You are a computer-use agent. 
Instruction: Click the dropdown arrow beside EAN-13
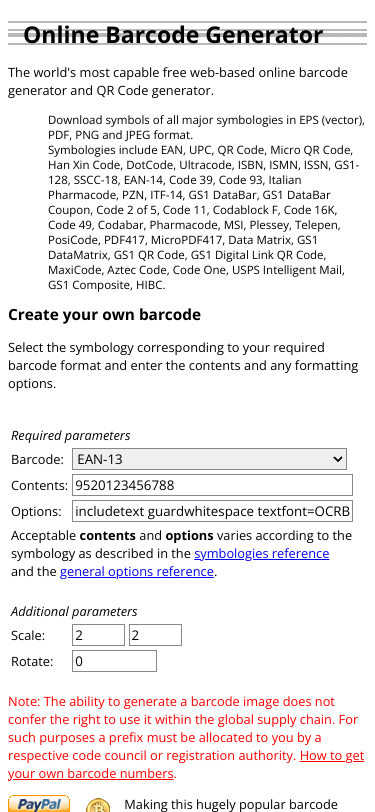coord(338,459)
